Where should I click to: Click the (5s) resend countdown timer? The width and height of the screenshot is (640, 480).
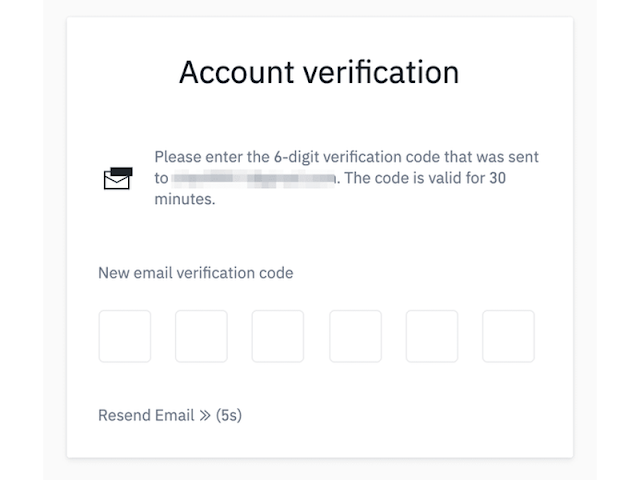tap(229, 415)
